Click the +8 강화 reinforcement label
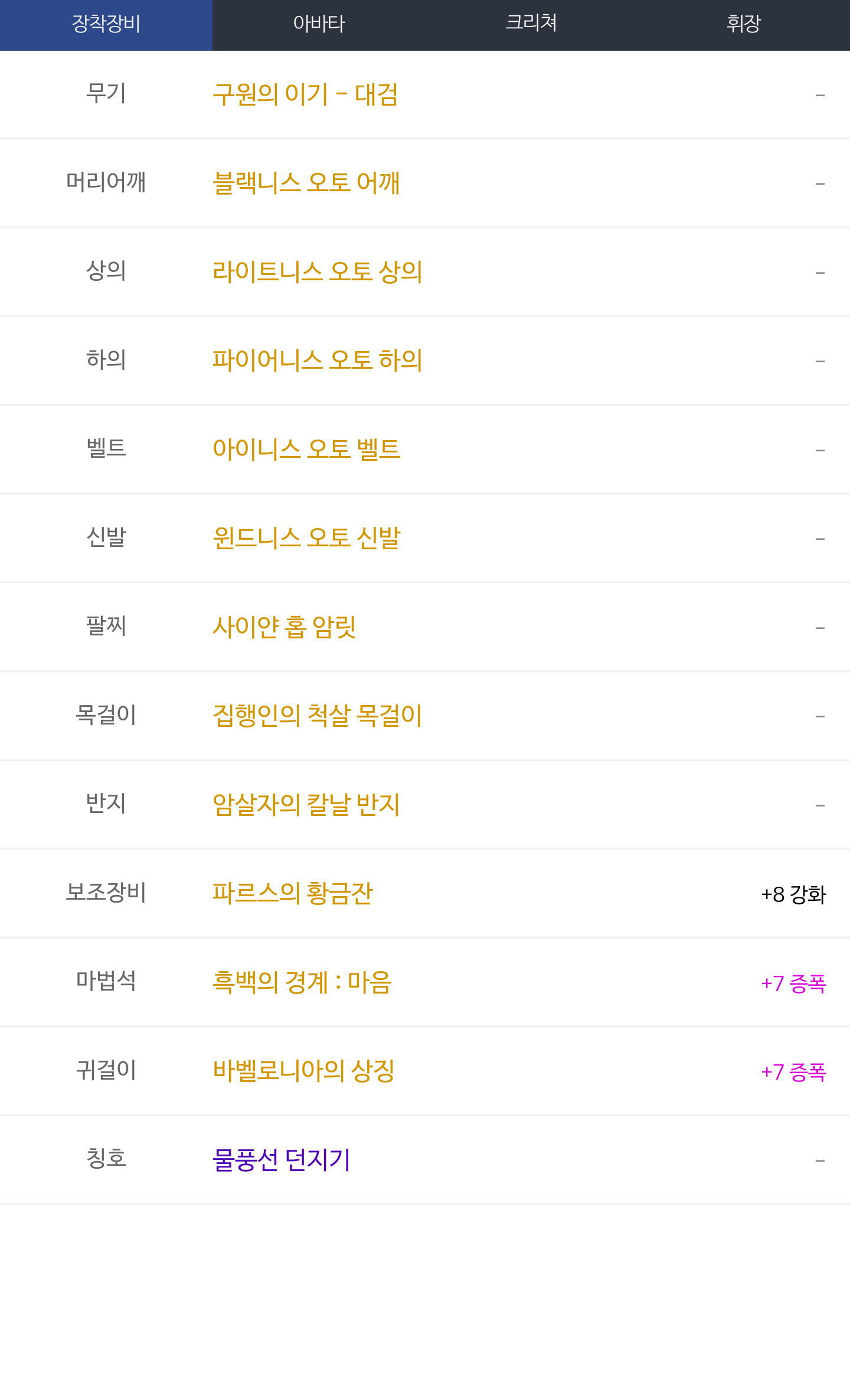850x1400 pixels. point(793,894)
